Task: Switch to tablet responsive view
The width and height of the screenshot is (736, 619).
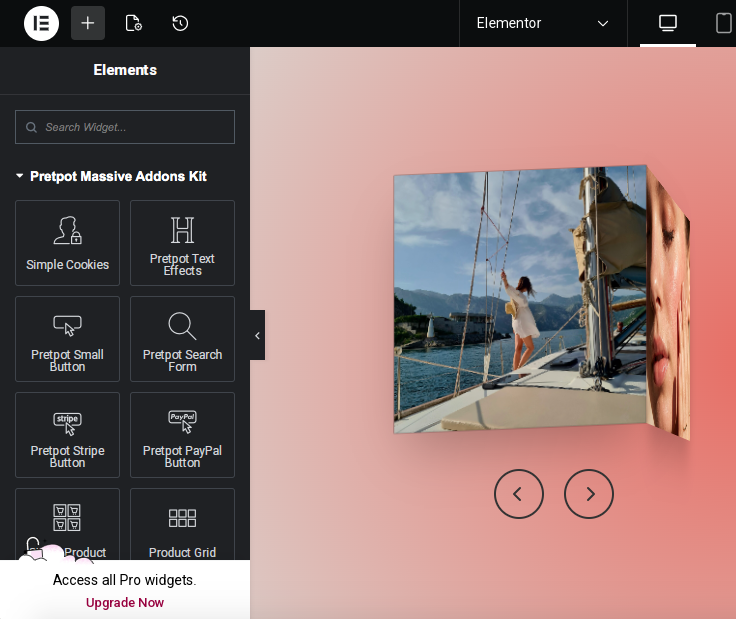Action: coord(723,23)
